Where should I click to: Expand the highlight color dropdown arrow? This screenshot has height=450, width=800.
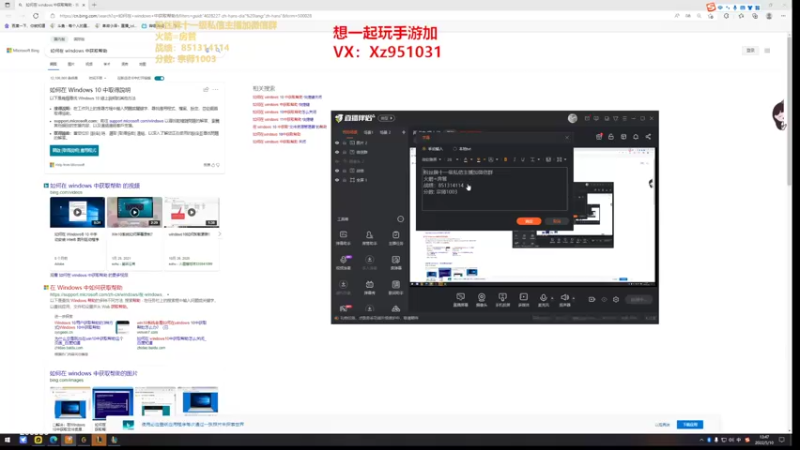[x=484, y=160]
